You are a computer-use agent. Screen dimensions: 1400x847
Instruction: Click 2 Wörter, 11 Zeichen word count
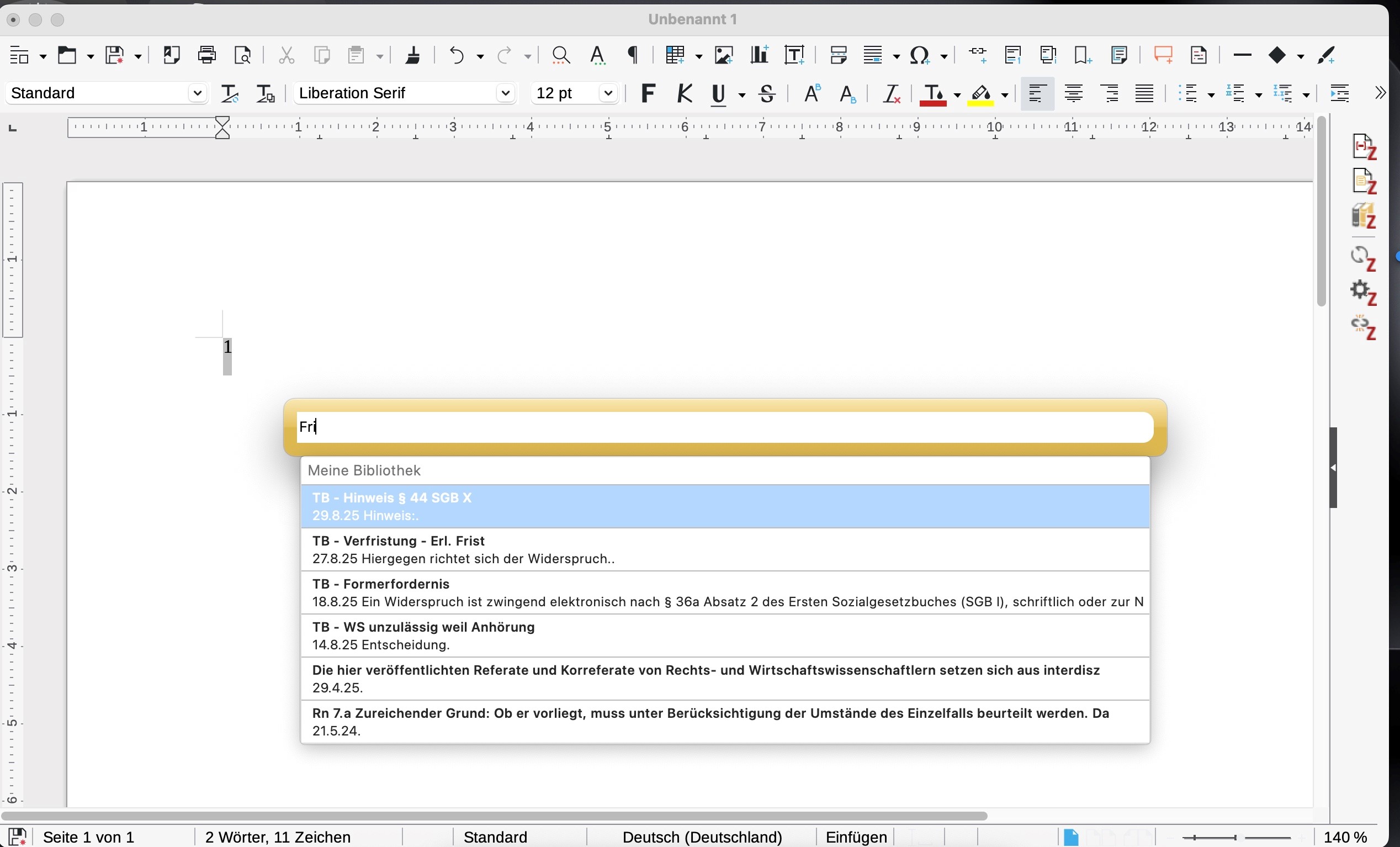[278, 837]
